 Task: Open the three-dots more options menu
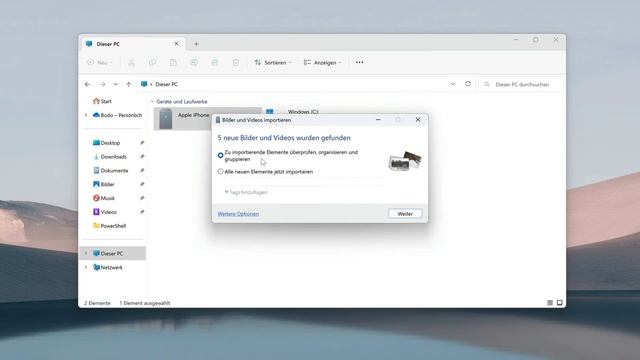(359, 62)
